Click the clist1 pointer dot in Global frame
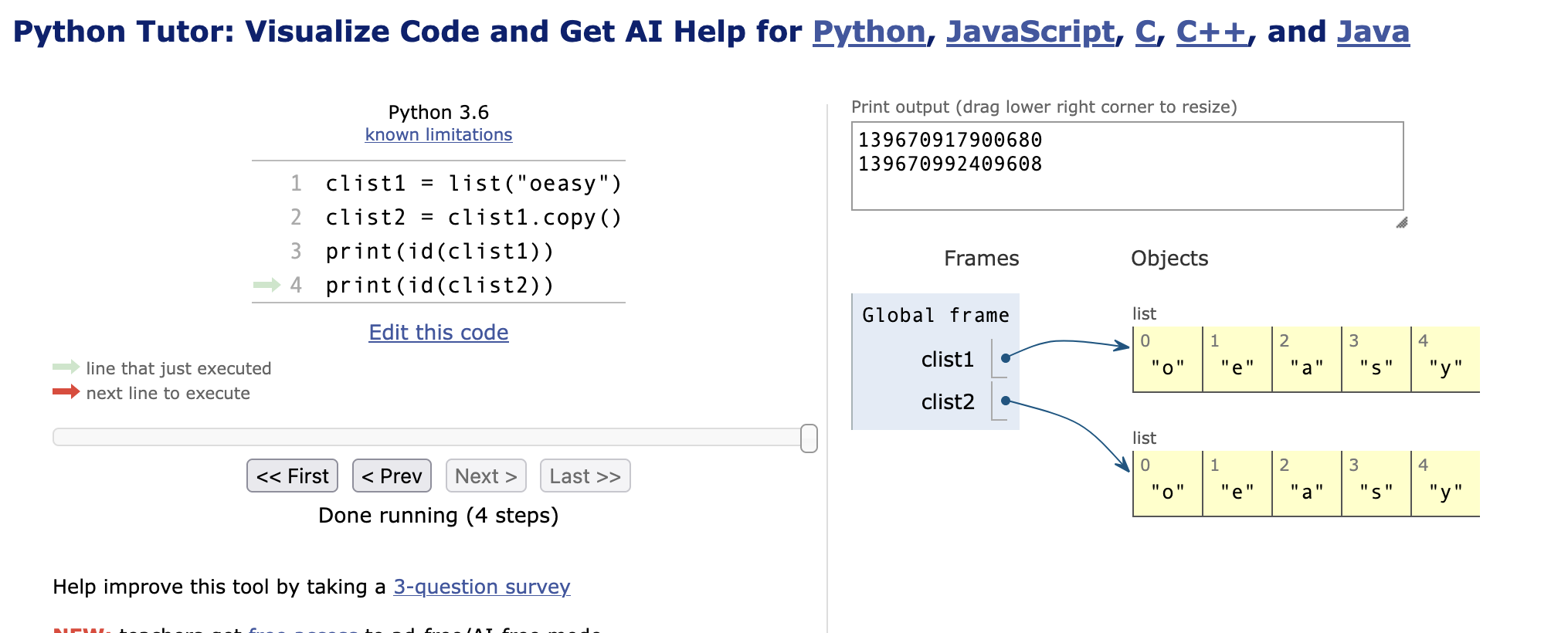Viewport: 1568px width, 633px height. [x=1005, y=358]
